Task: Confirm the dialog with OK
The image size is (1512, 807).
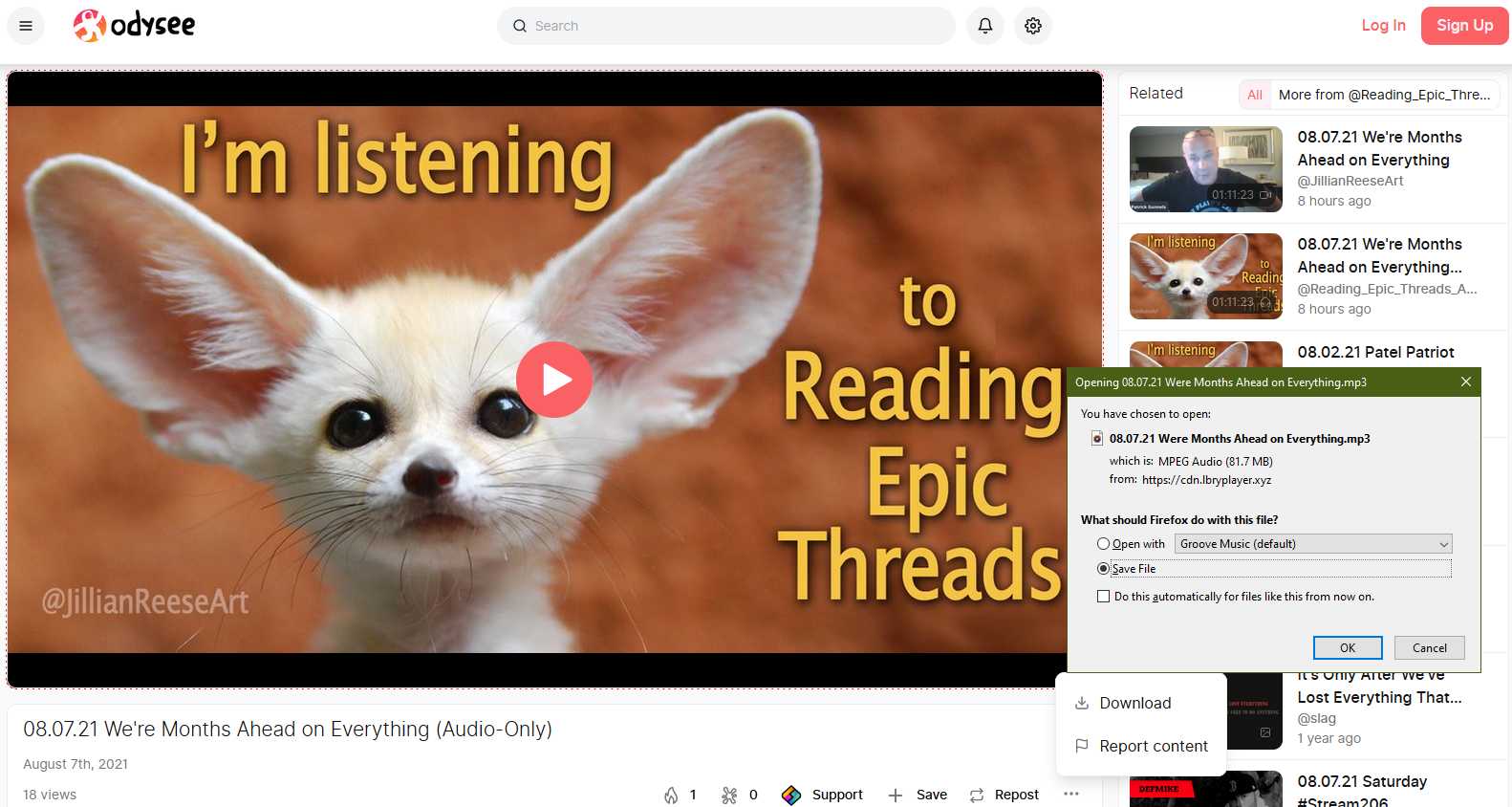Action: 1348,647
